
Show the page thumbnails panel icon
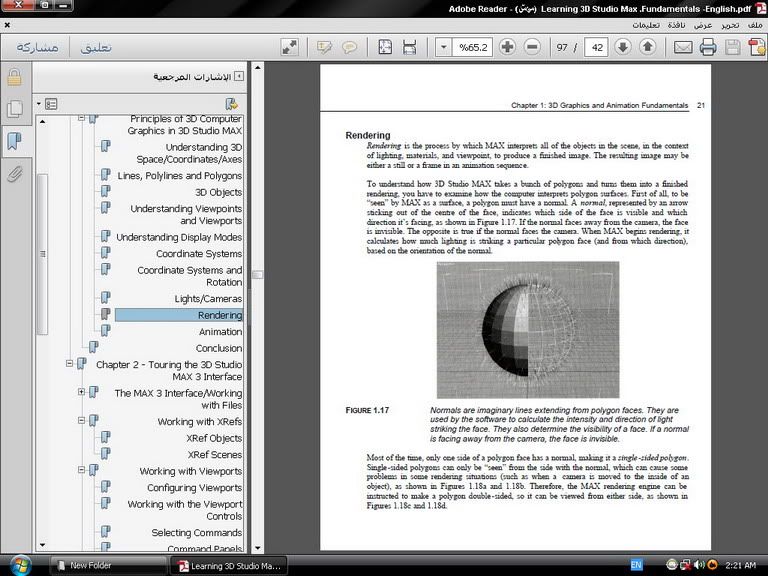click(x=15, y=109)
